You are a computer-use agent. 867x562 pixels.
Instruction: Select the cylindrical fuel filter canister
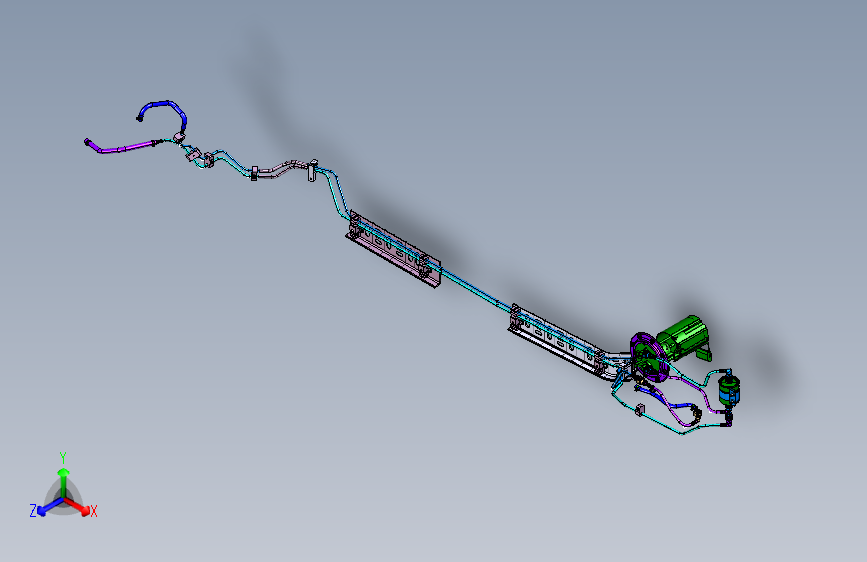(729, 391)
